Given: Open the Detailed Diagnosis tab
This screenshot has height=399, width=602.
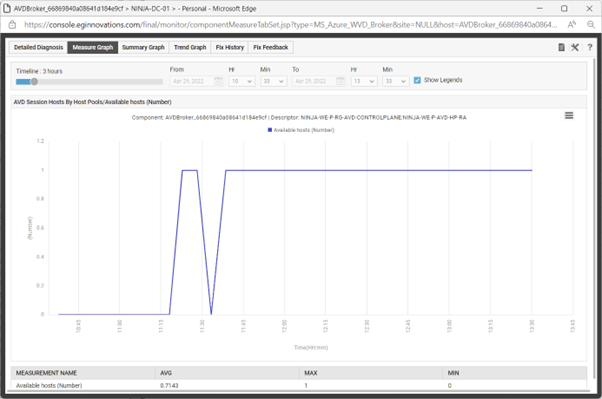Looking at the screenshot, I should (38, 47).
